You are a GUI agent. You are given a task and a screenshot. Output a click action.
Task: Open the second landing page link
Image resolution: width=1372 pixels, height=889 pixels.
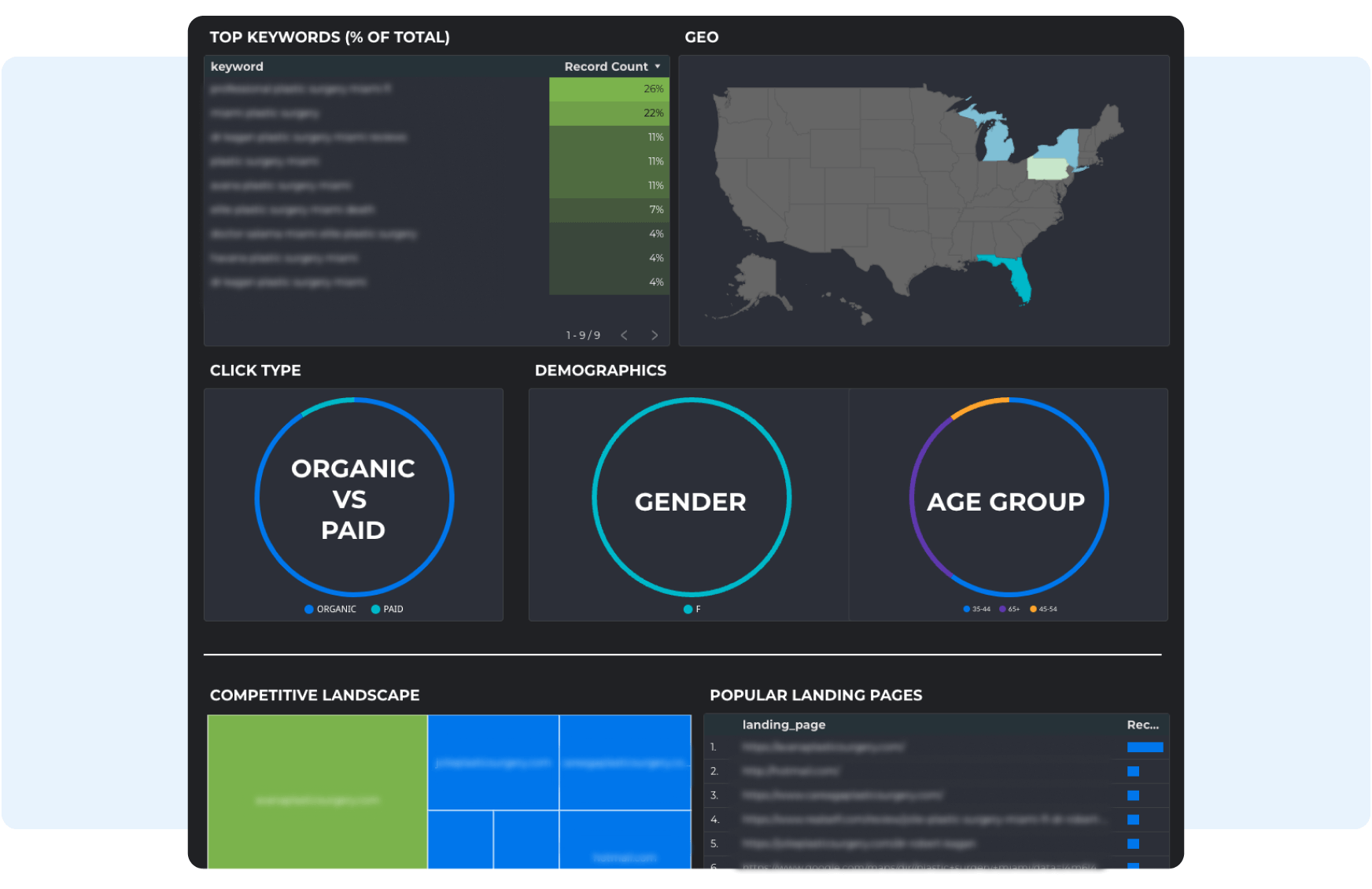point(791,771)
